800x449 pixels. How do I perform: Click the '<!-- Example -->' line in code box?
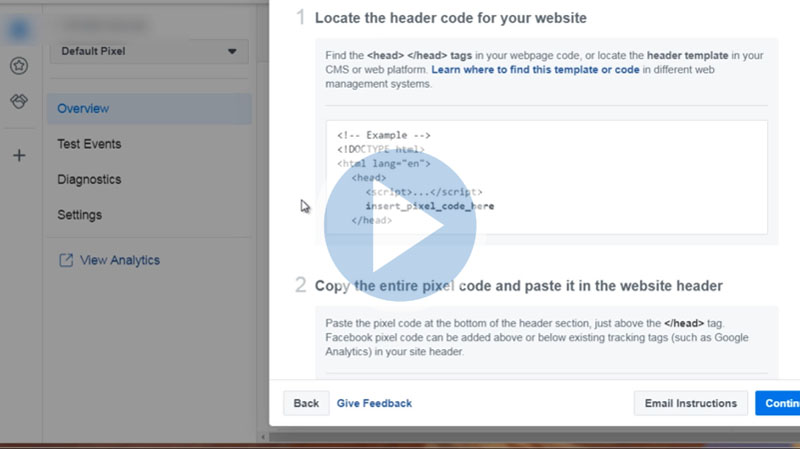tap(384, 135)
